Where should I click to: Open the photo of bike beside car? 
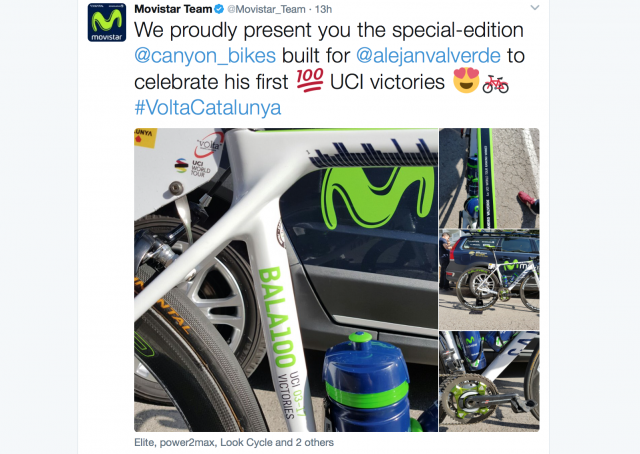(489, 279)
